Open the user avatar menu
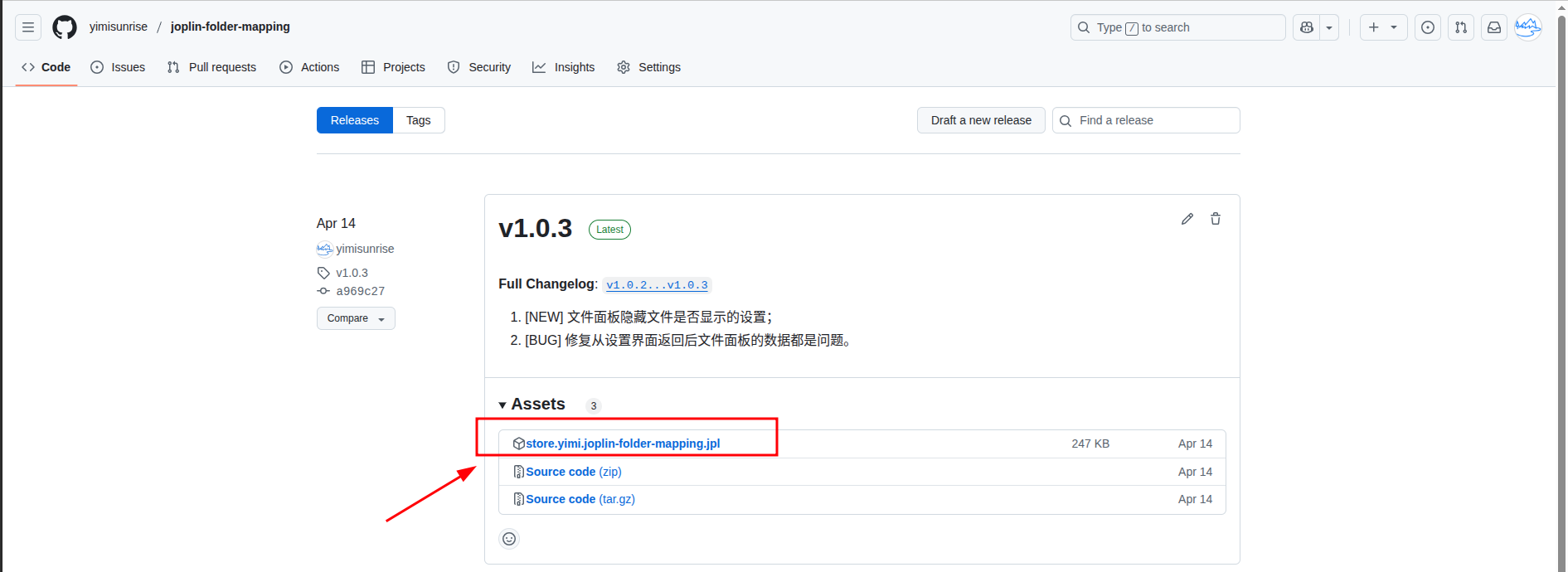Image resolution: width=1568 pixels, height=572 pixels. coord(1527,27)
